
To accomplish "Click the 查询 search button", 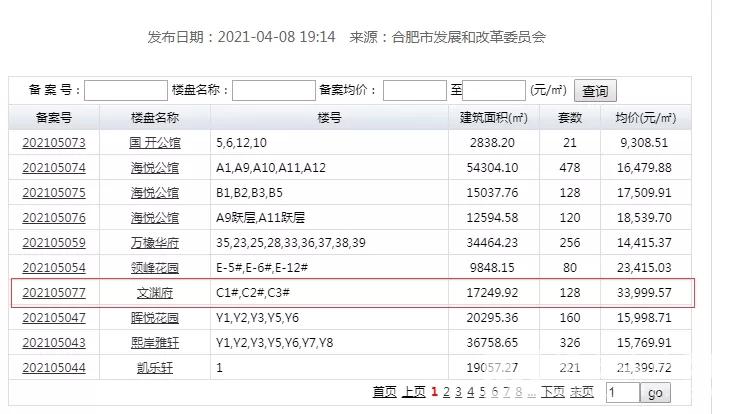I will (595, 91).
